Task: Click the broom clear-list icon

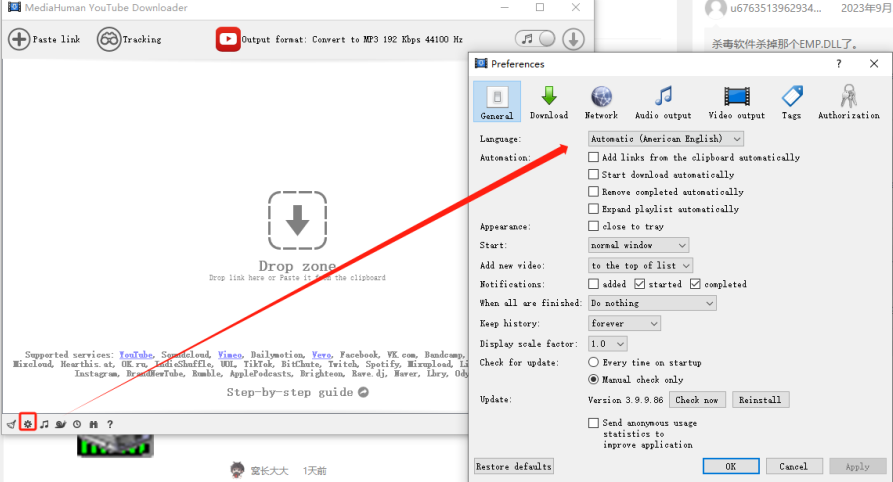Action: click(11, 424)
